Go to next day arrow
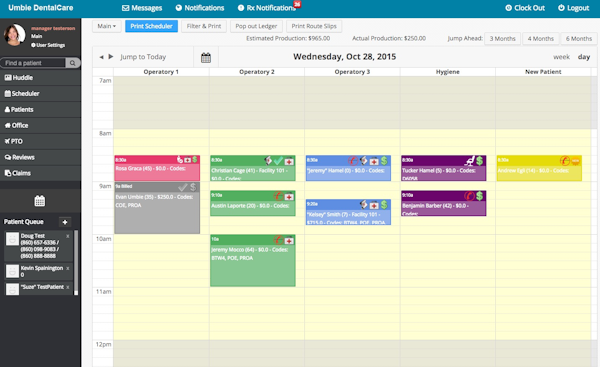 coord(111,57)
